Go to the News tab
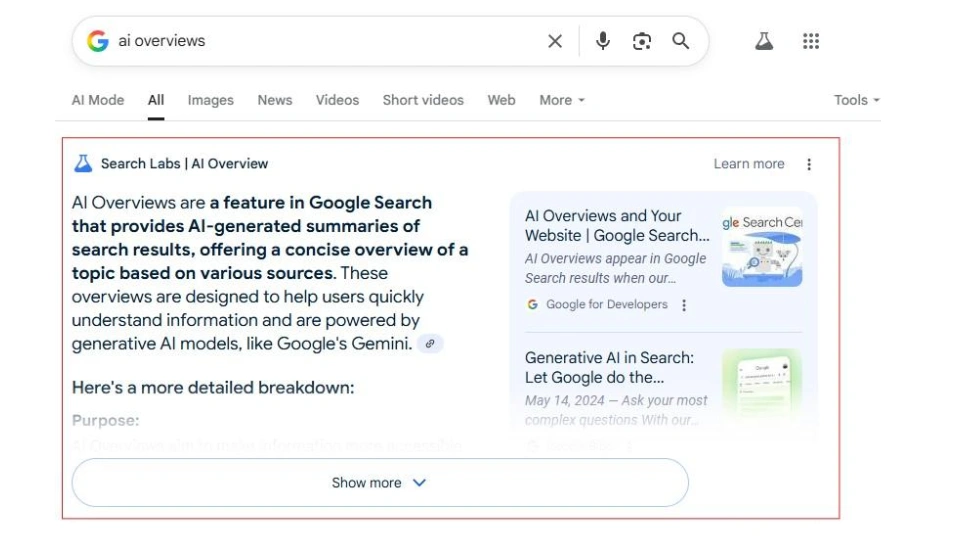964x538 pixels. (275, 100)
